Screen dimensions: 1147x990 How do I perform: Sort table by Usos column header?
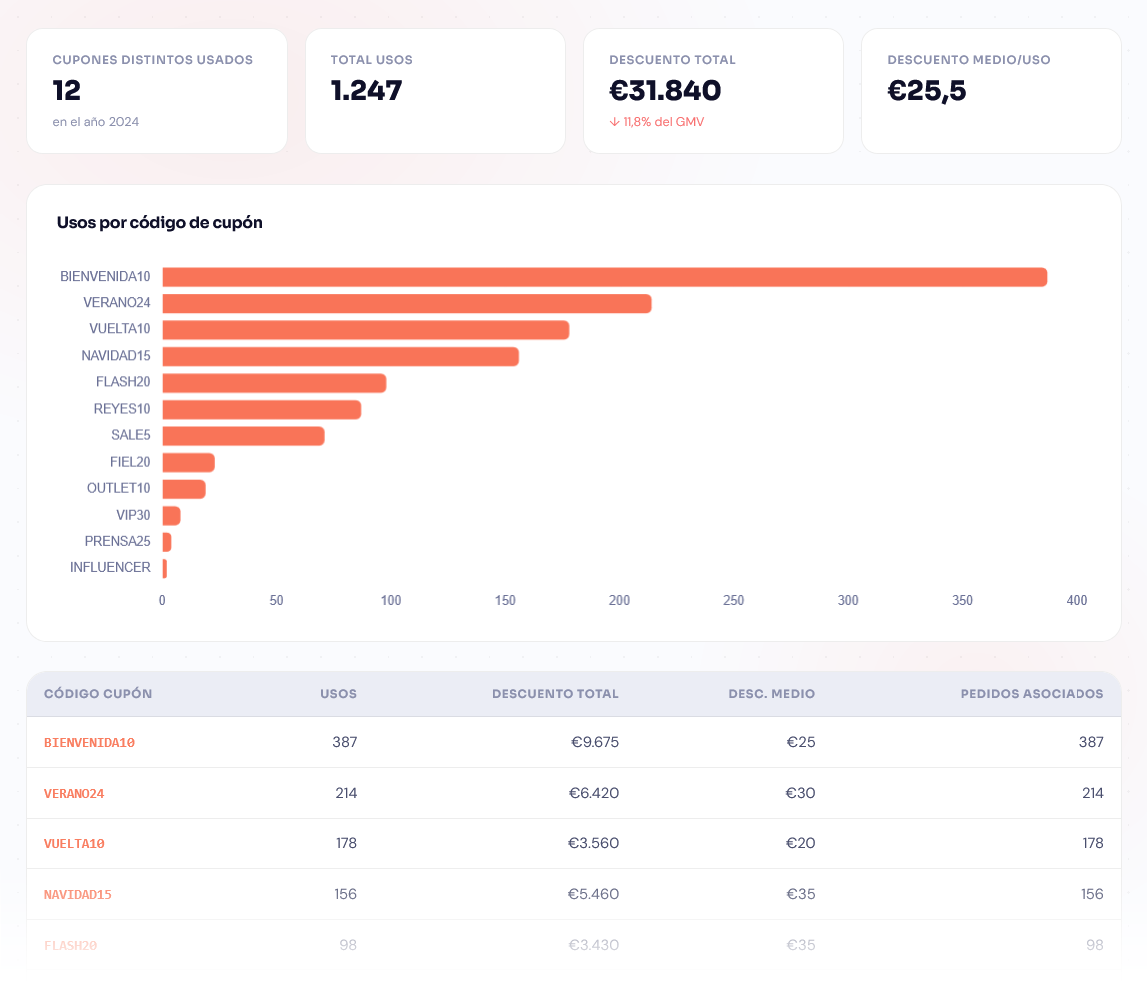pos(338,694)
